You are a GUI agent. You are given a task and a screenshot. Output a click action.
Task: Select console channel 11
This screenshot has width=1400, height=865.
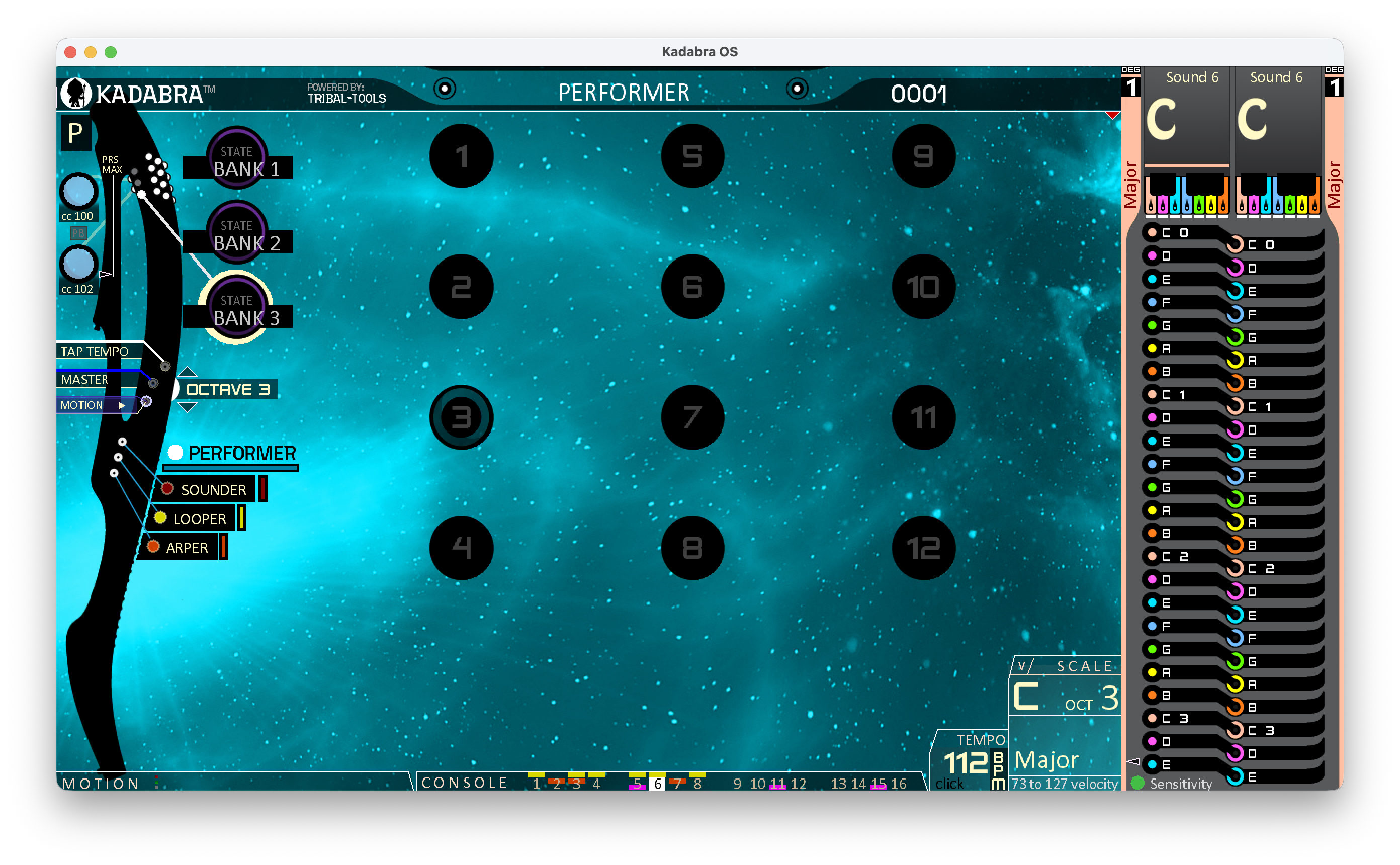tap(778, 783)
